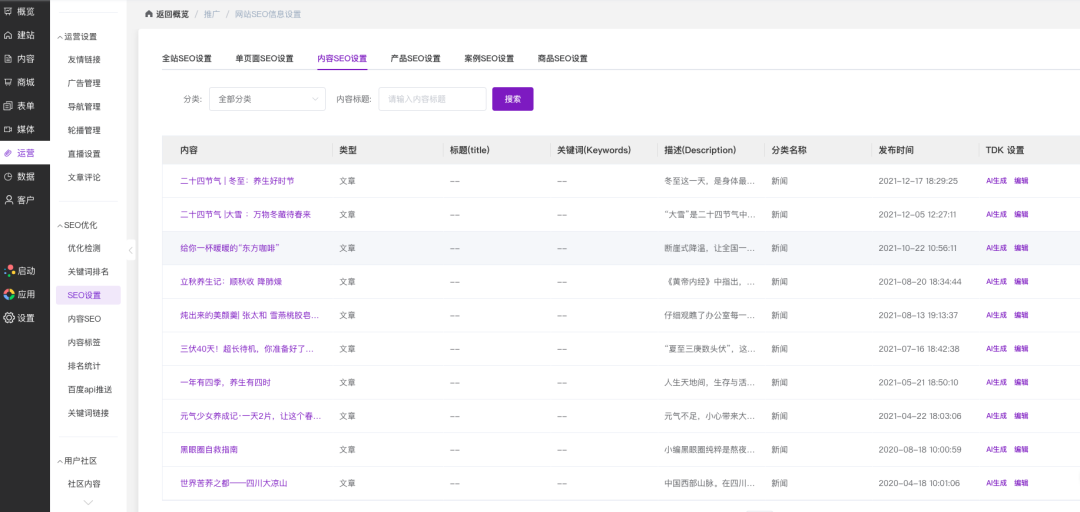Viewport: 1080px width, 512px height.
Task: Collapse the SEO优化 menu group
Action: 58,225
